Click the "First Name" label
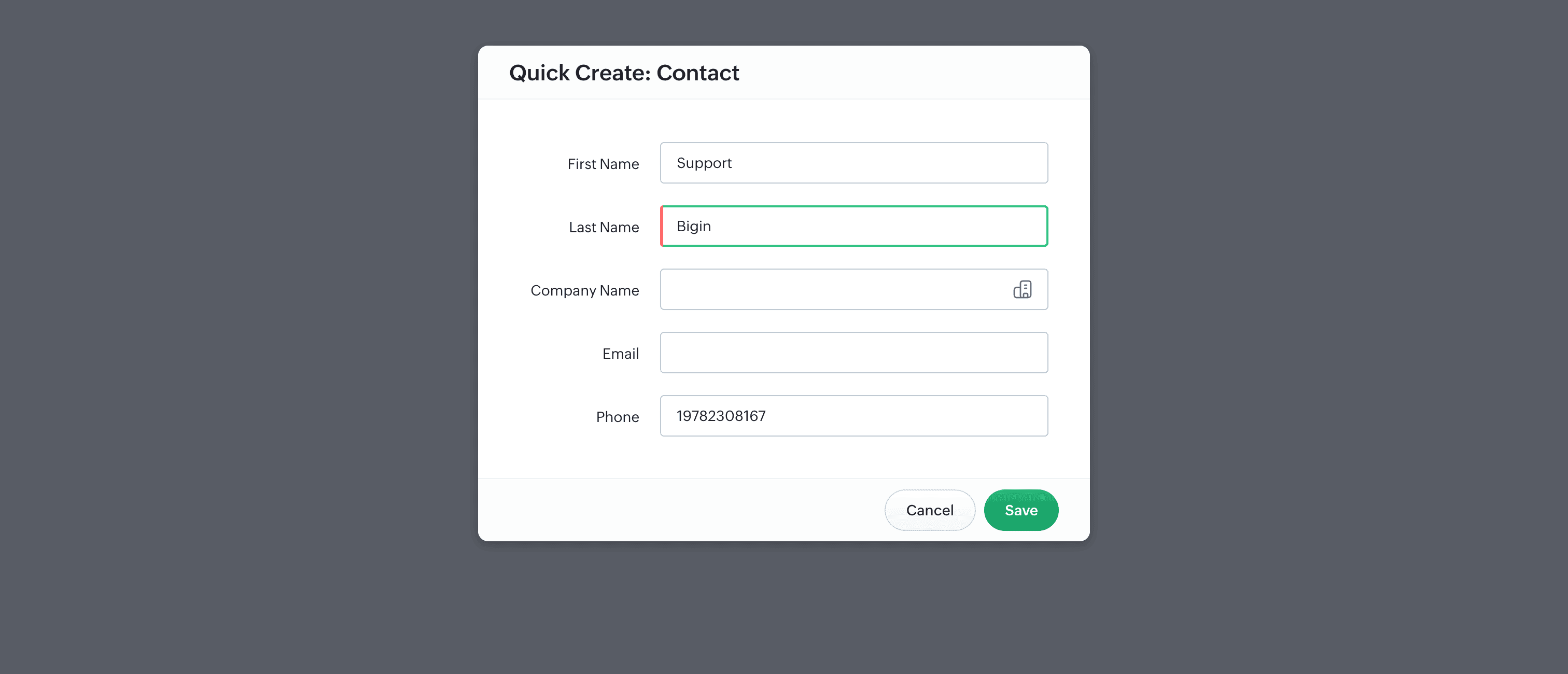Image resolution: width=1568 pixels, height=674 pixels. (x=603, y=164)
